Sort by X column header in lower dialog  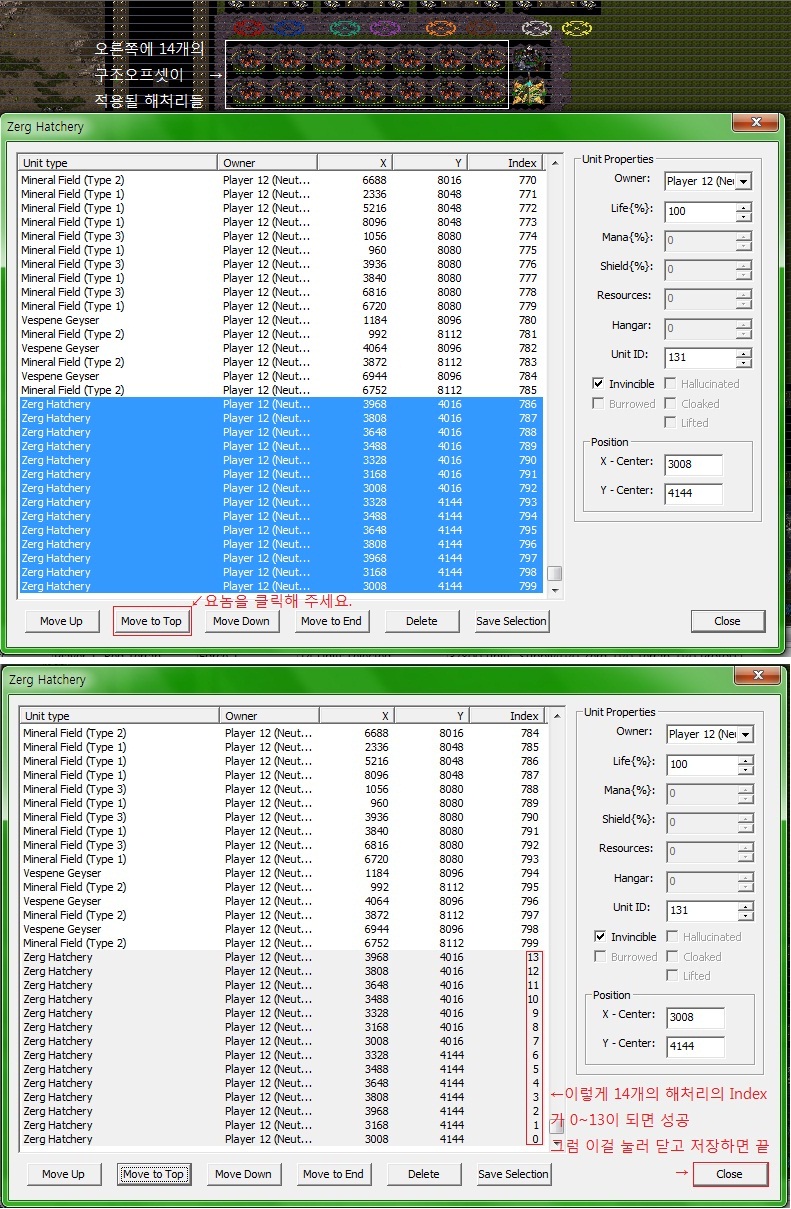click(357, 716)
